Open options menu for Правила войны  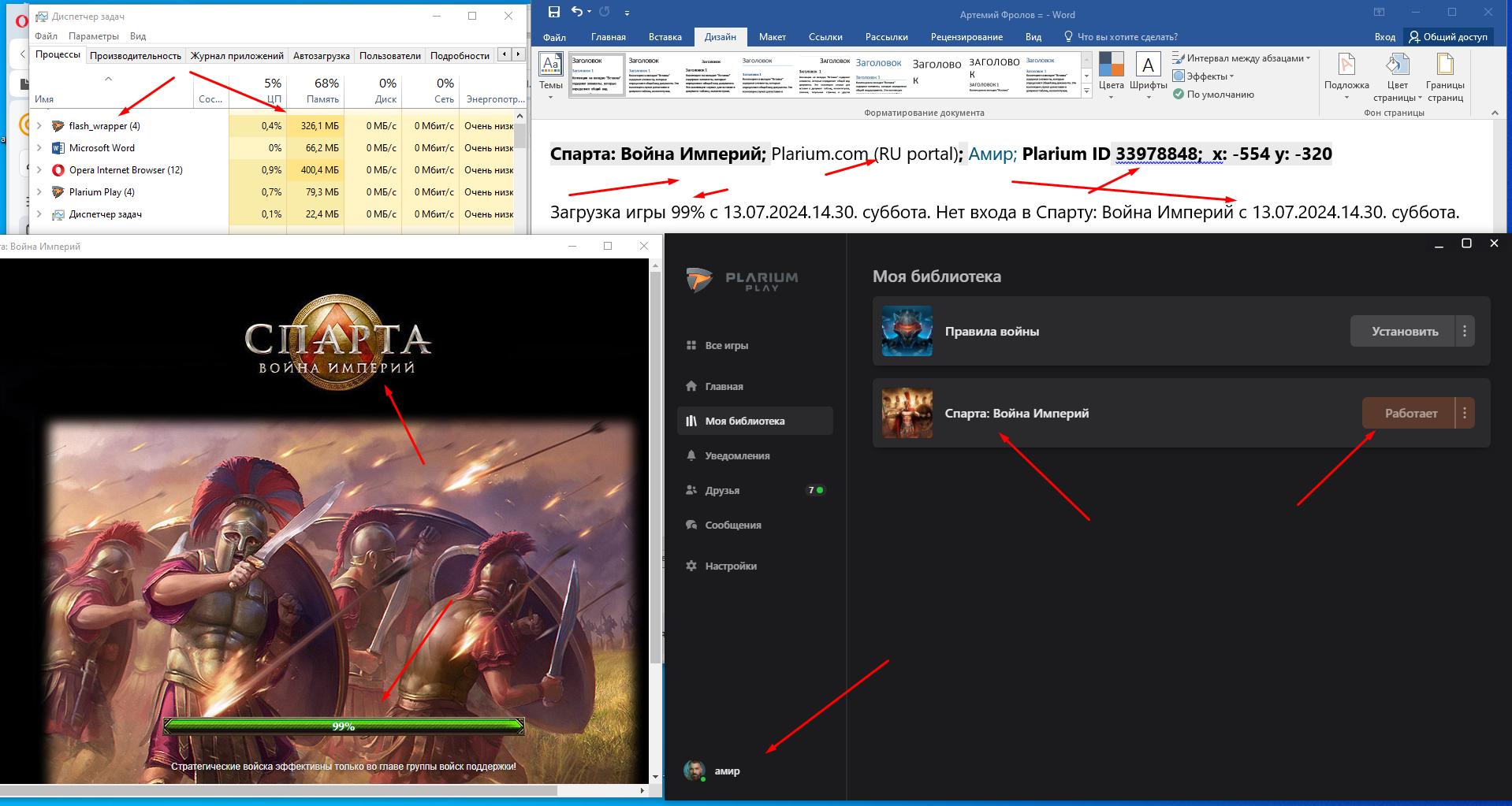[x=1465, y=331]
